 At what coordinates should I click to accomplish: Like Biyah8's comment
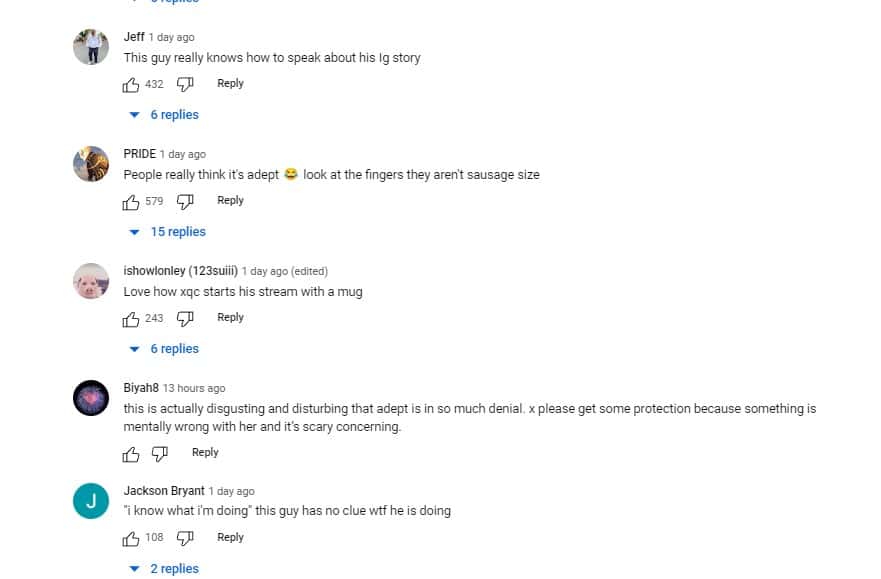click(131, 454)
